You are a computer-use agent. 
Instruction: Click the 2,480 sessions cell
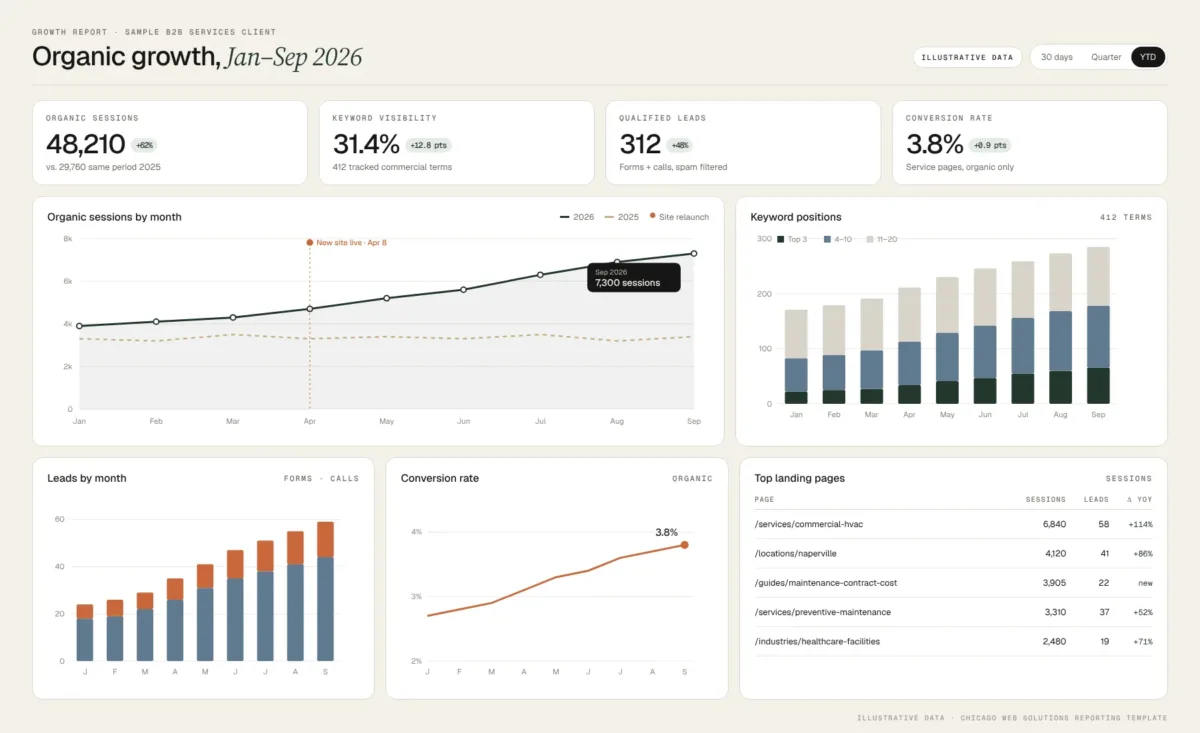tap(1054, 641)
